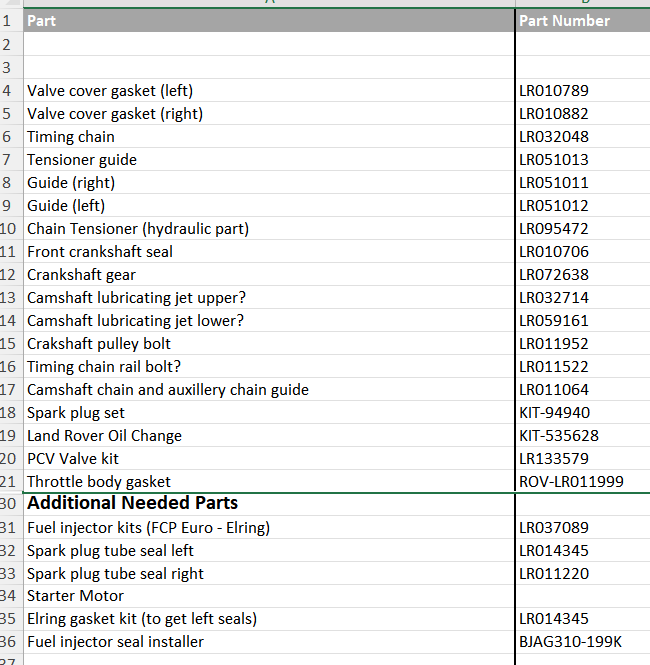Select part number LR032714
The image size is (650, 665).
click(583, 297)
